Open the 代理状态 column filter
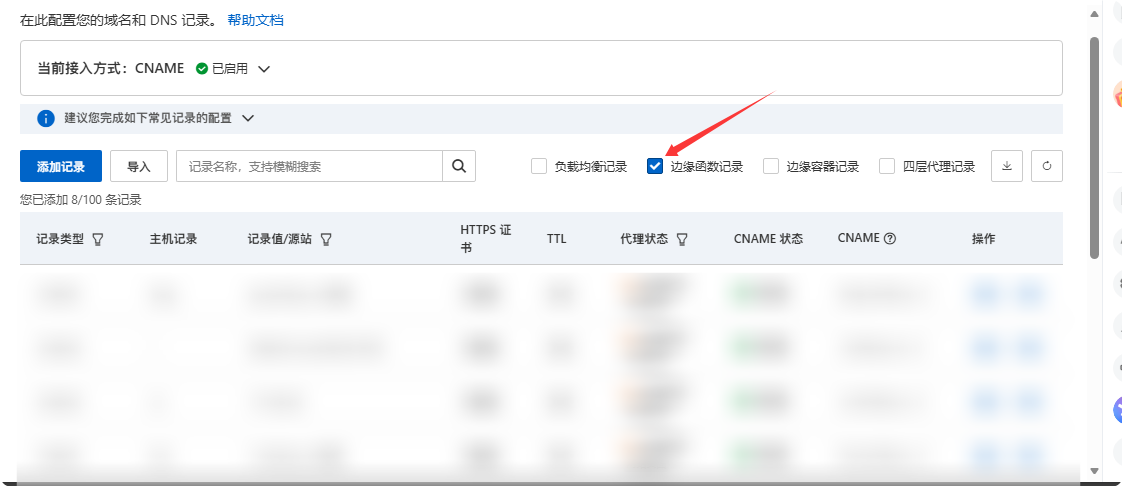The width and height of the screenshot is (1122, 486). pyautogui.click(x=682, y=240)
